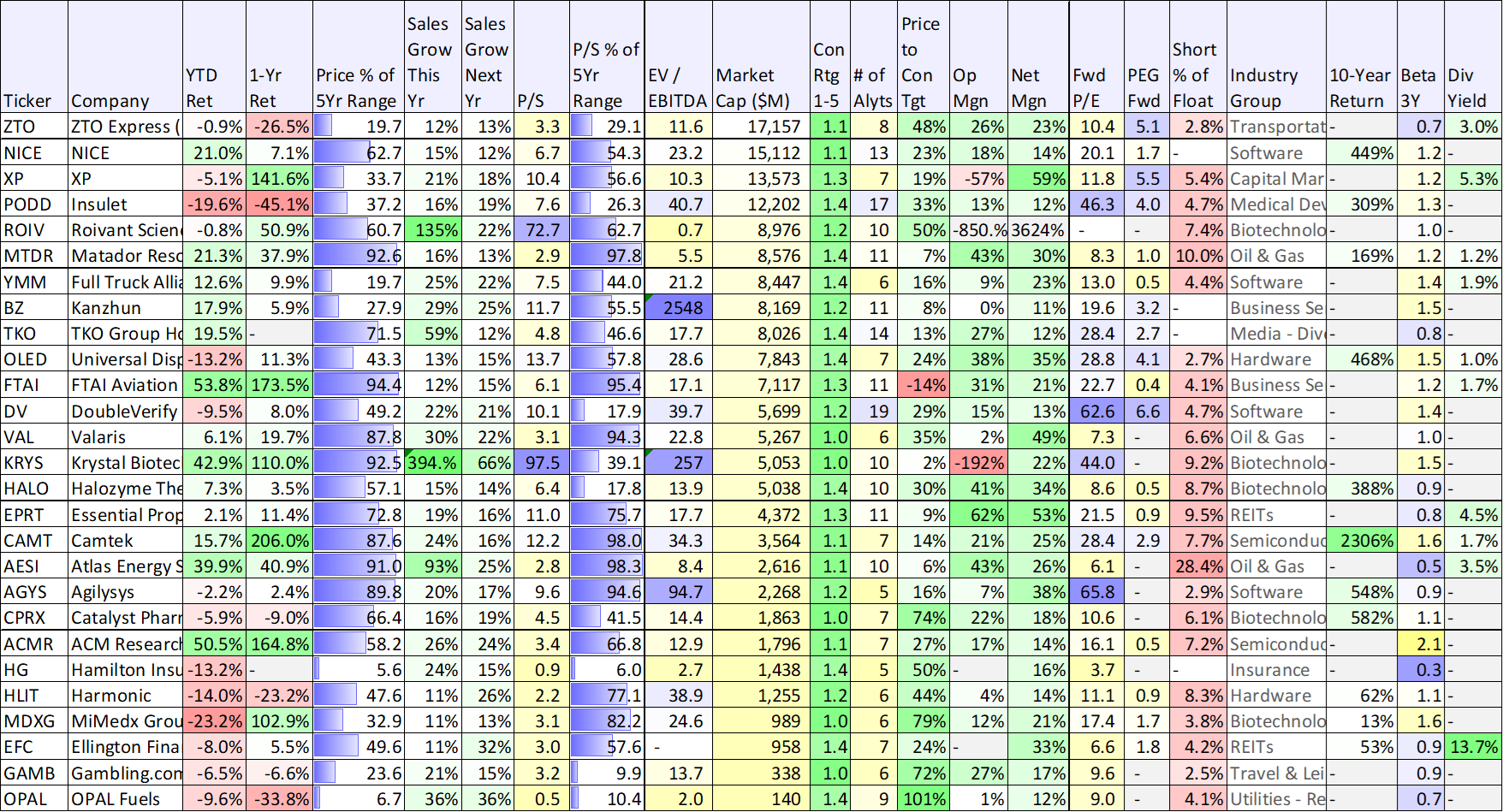Select MTDR price range bar 92.6
The image size is (1503, 812).
359,256
